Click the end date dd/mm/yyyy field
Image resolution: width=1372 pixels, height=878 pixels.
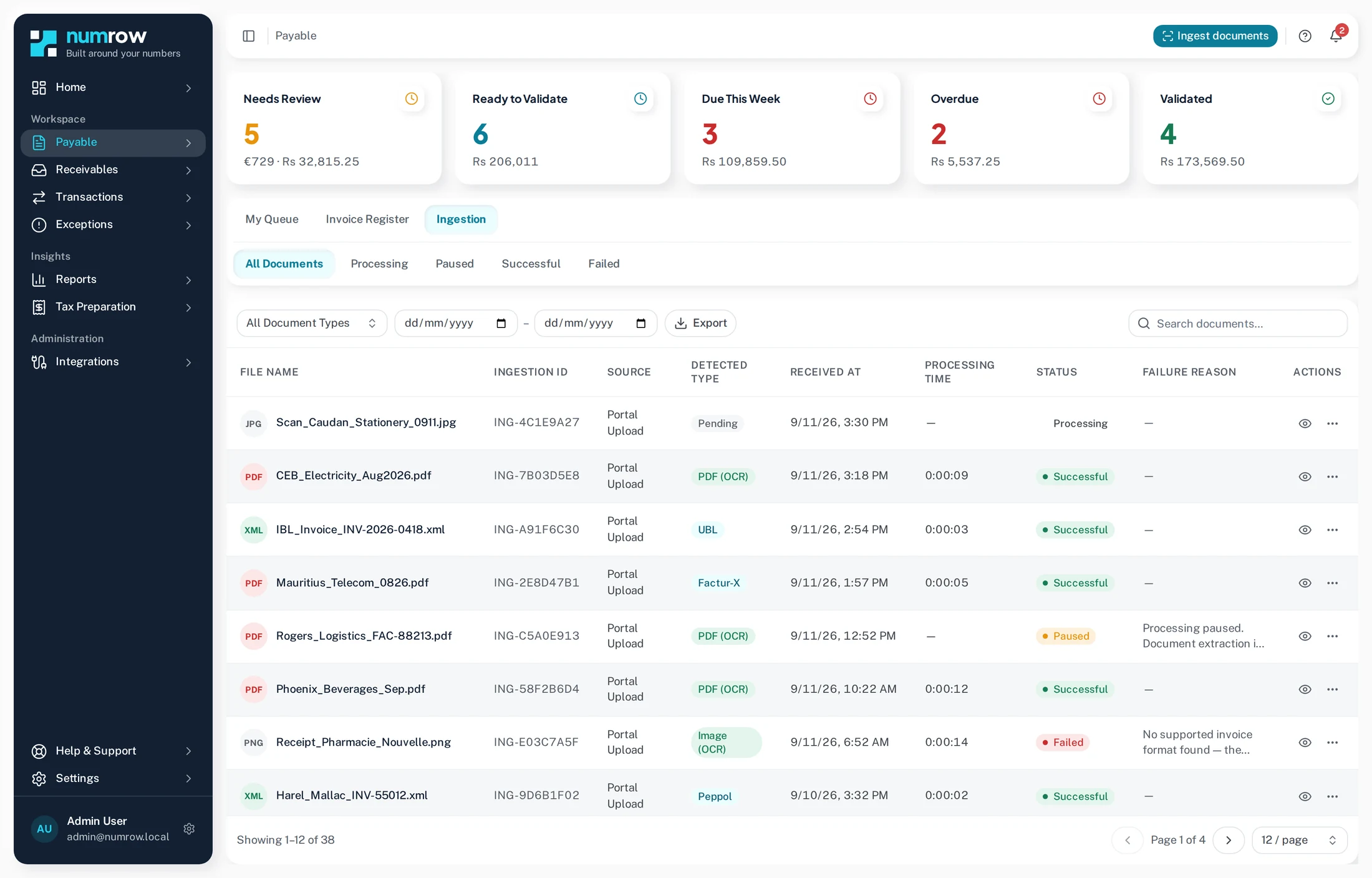pos(596,323)
